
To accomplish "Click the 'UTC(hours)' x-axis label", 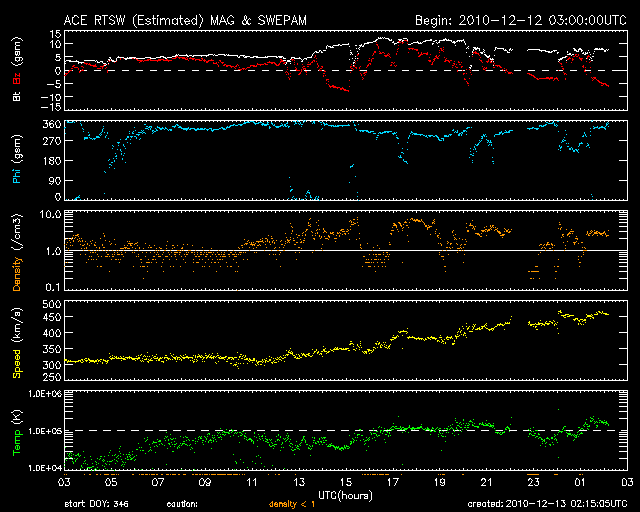I will 345,496.
